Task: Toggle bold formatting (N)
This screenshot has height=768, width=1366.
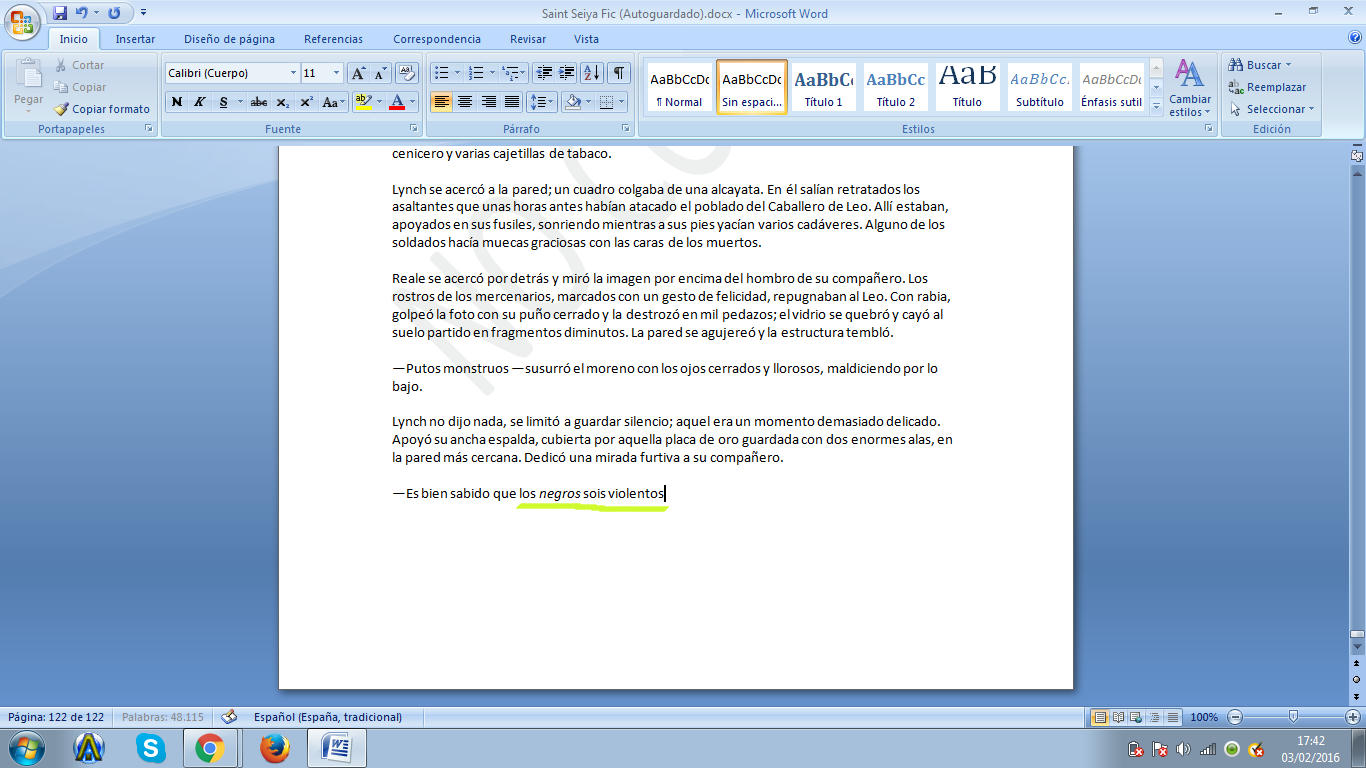Action: point(177,102)
